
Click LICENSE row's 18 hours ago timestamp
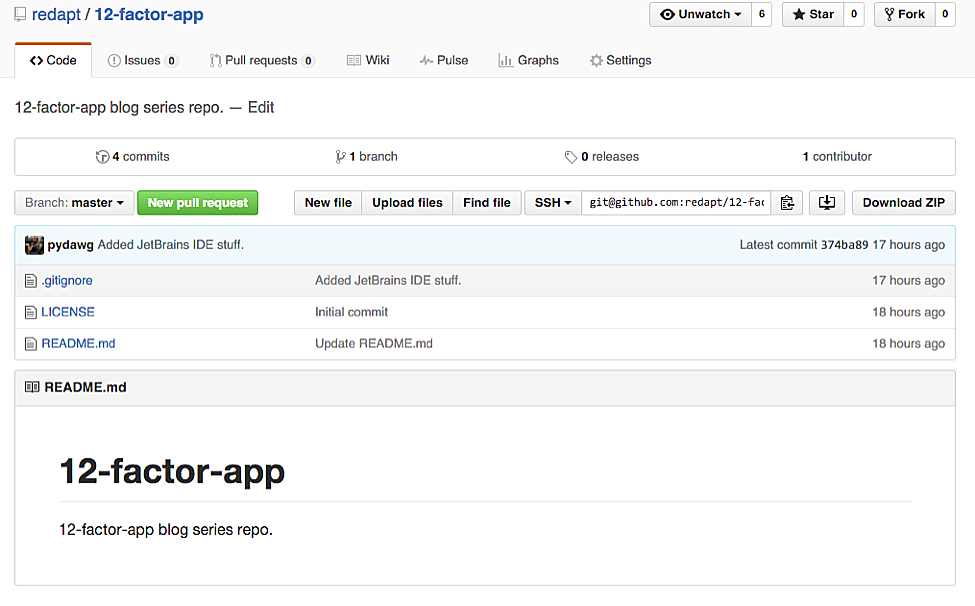click(x=908, y=312)
